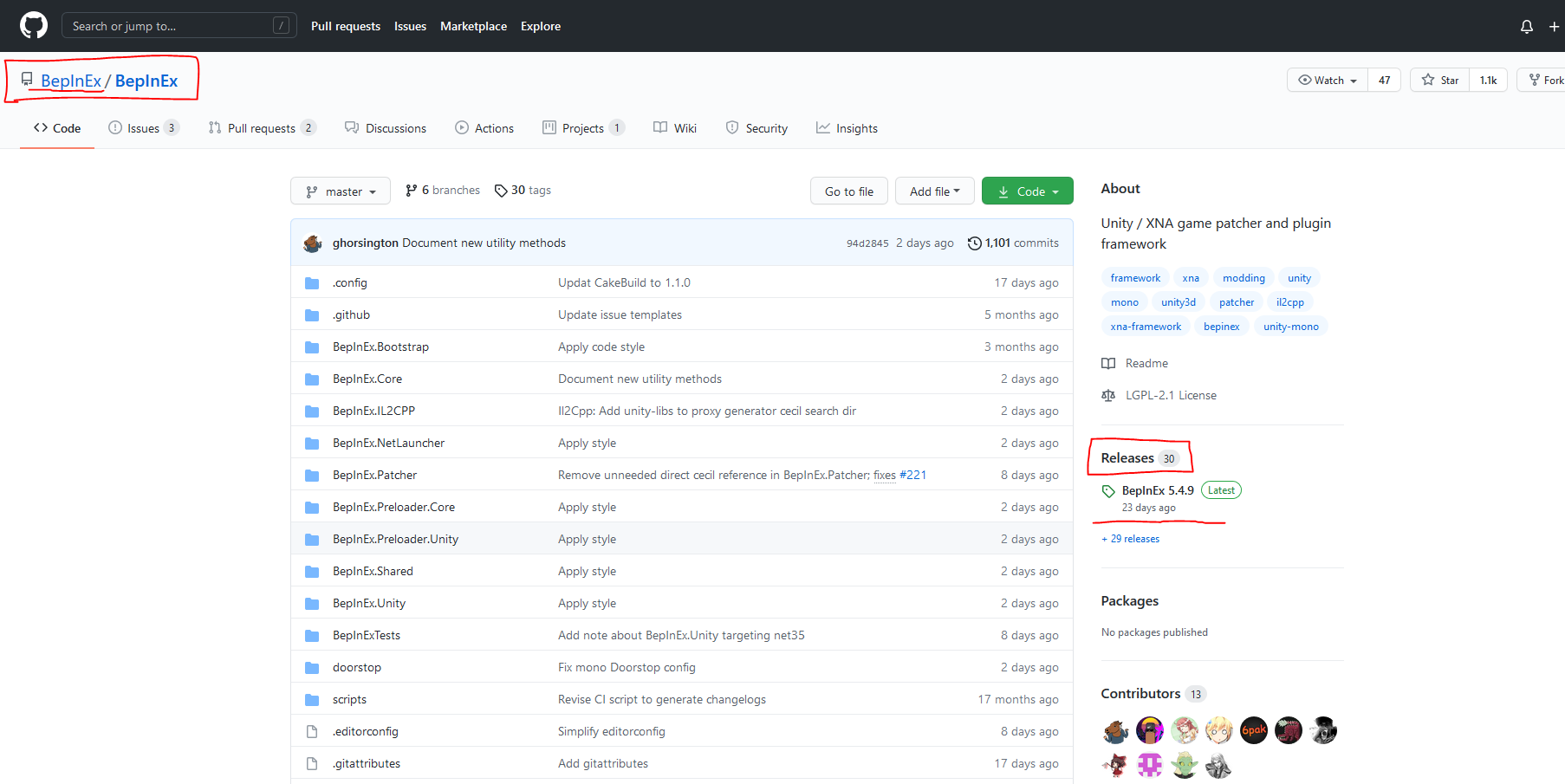
Task: Click the xna-framework topic tag
Action: coord(1146,327)
